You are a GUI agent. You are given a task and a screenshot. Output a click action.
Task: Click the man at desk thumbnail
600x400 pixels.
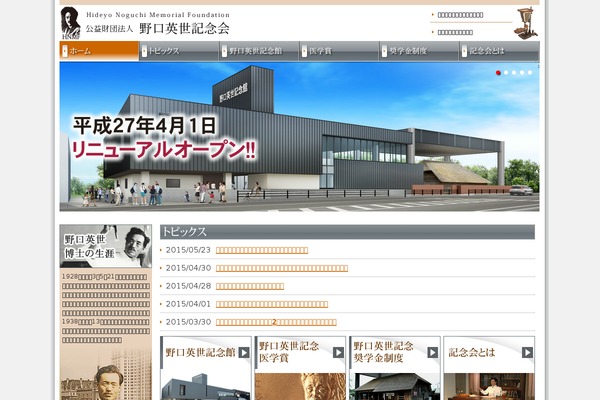[x=489, y=387]
